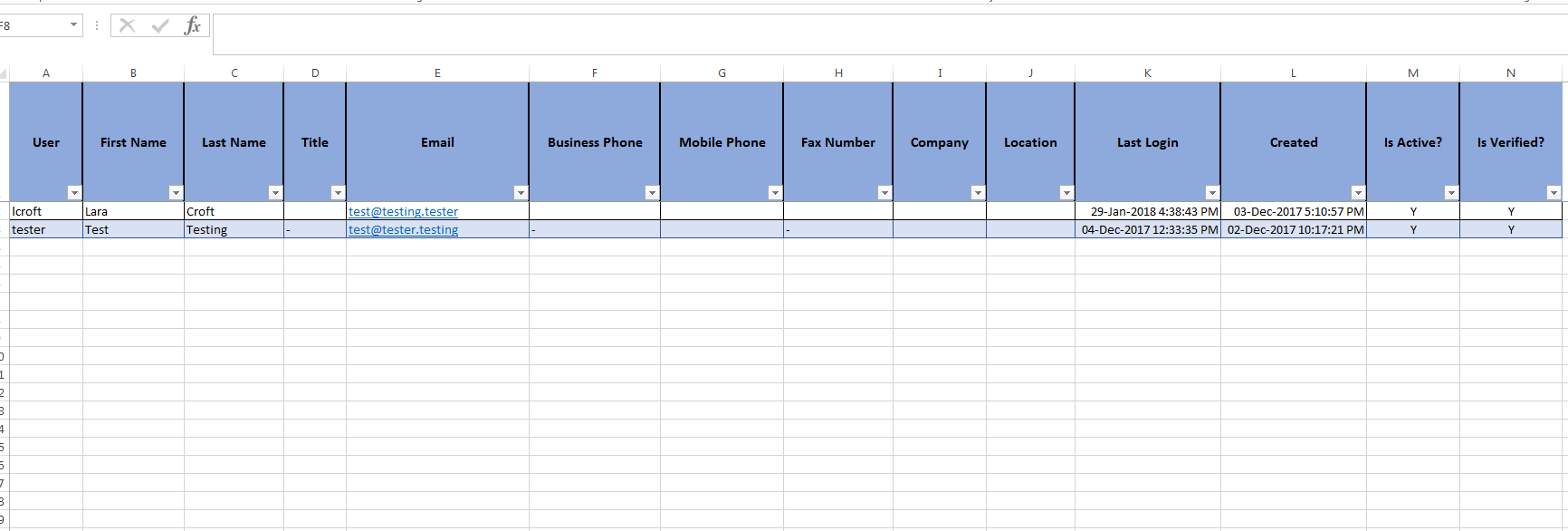Select the cell containing lcroft
1568x531 pixels.
pyautogui.click(x=46, y=211)
